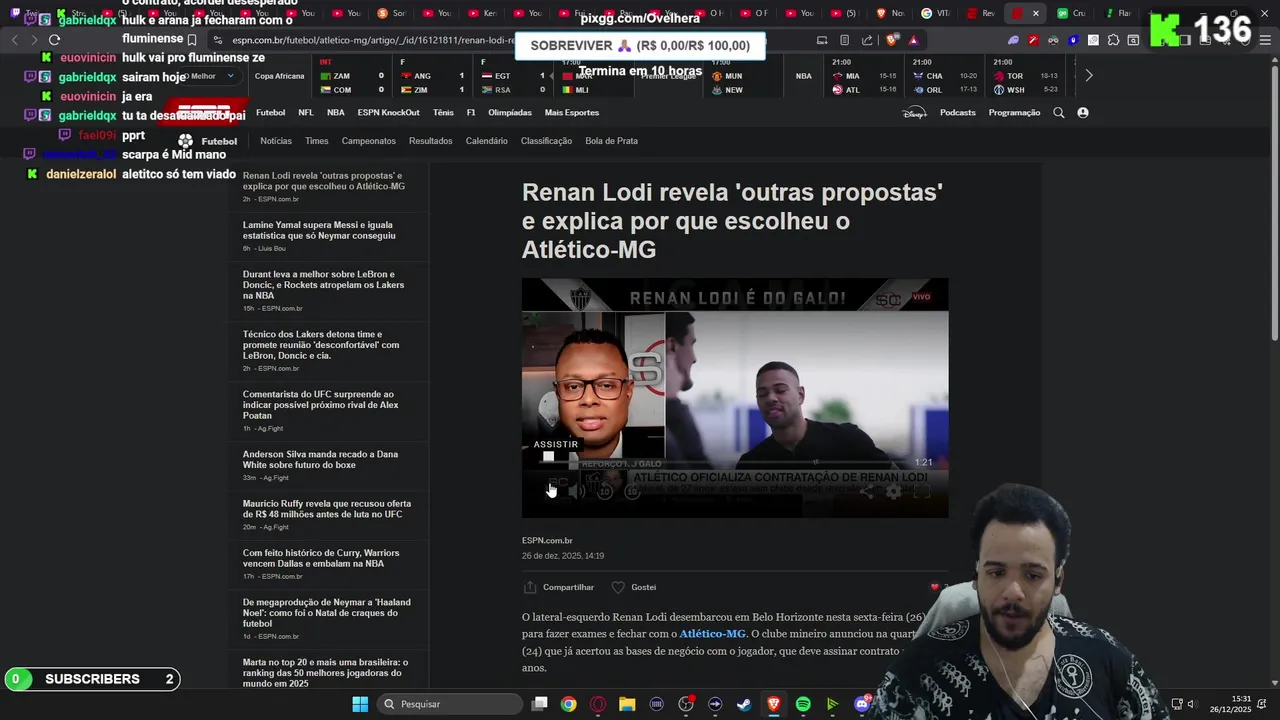1280x720 pixels.
Task: Open the Anderson Silva manda recado article
Action: click(x=320, y=459)
